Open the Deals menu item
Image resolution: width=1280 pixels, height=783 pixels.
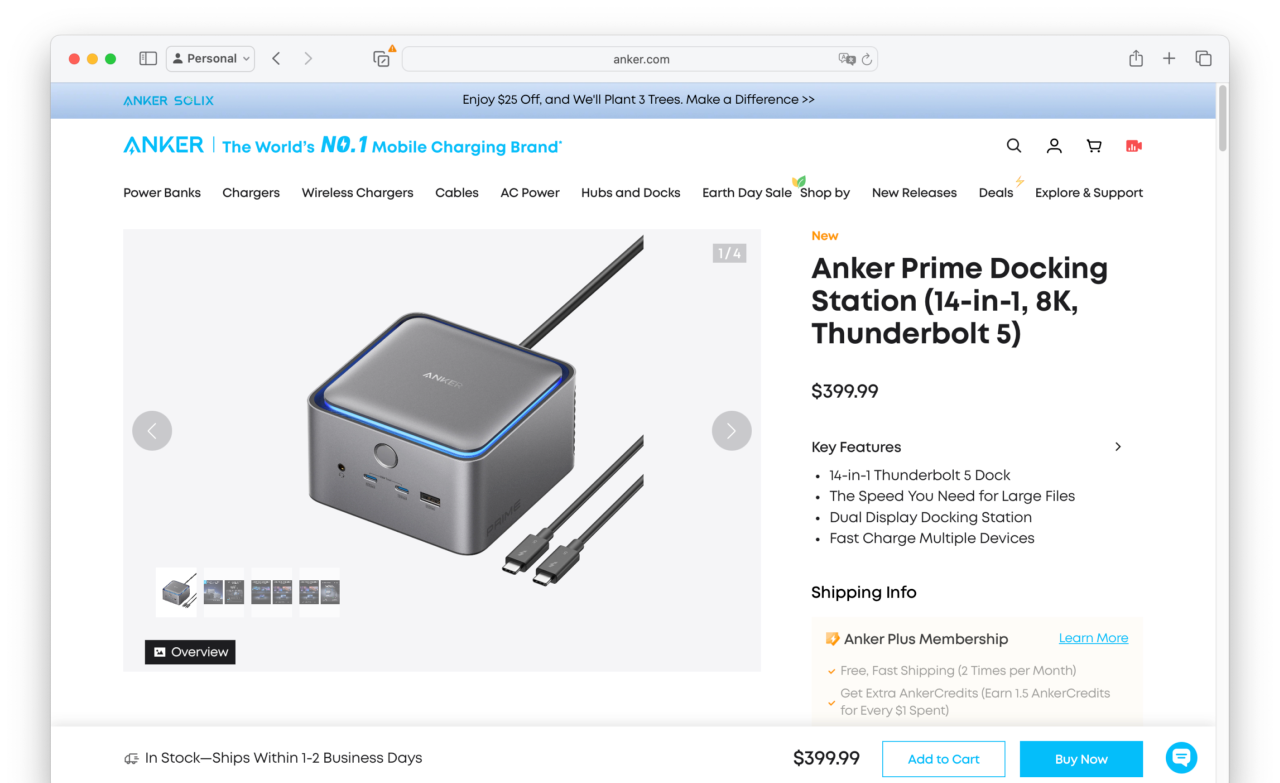pyautogui.click(x=996, y=193)
